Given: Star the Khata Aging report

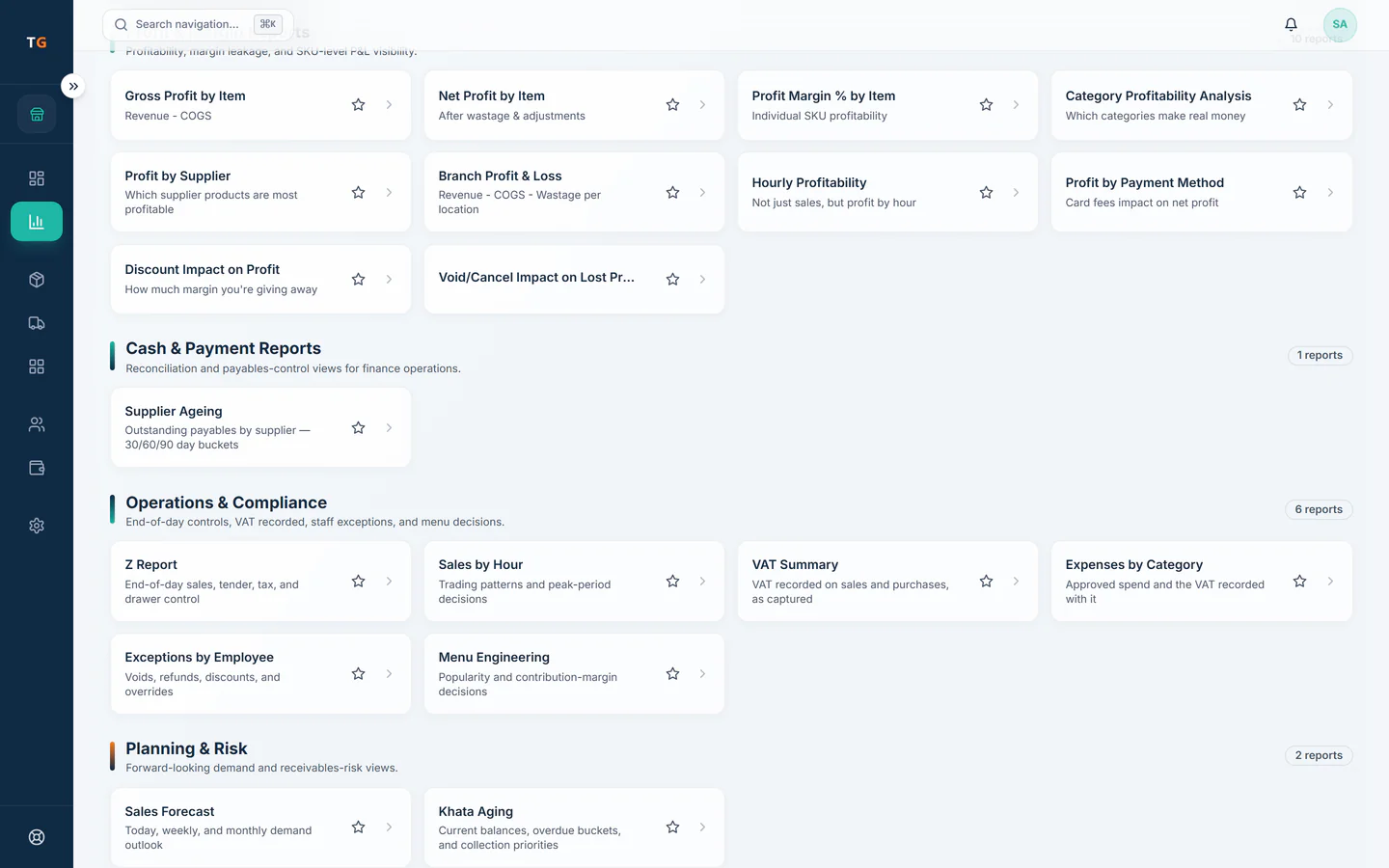Looking at the screenshot, I should 672,827.
